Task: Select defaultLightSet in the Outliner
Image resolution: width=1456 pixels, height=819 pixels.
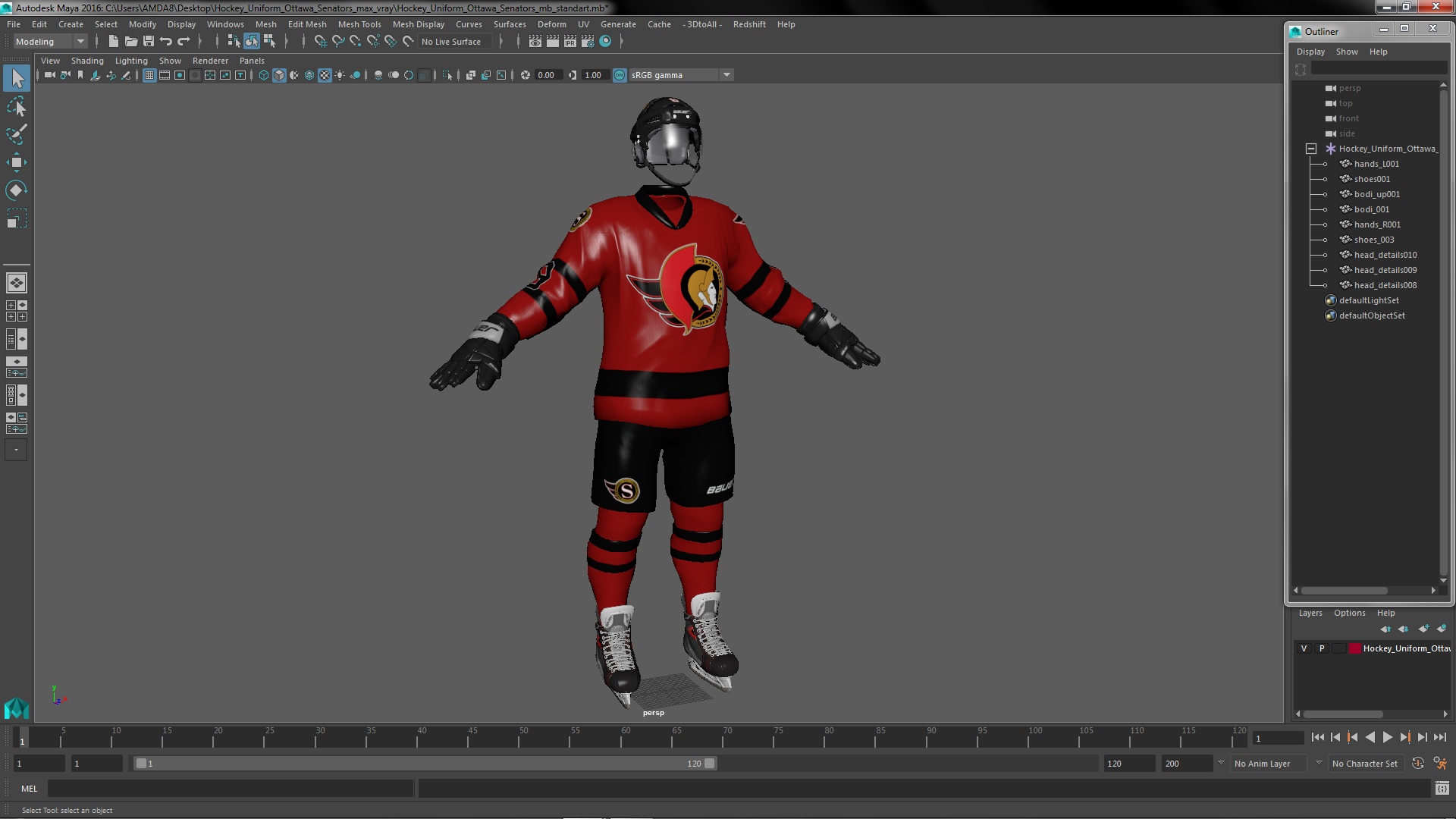Action: [1368, 300]
